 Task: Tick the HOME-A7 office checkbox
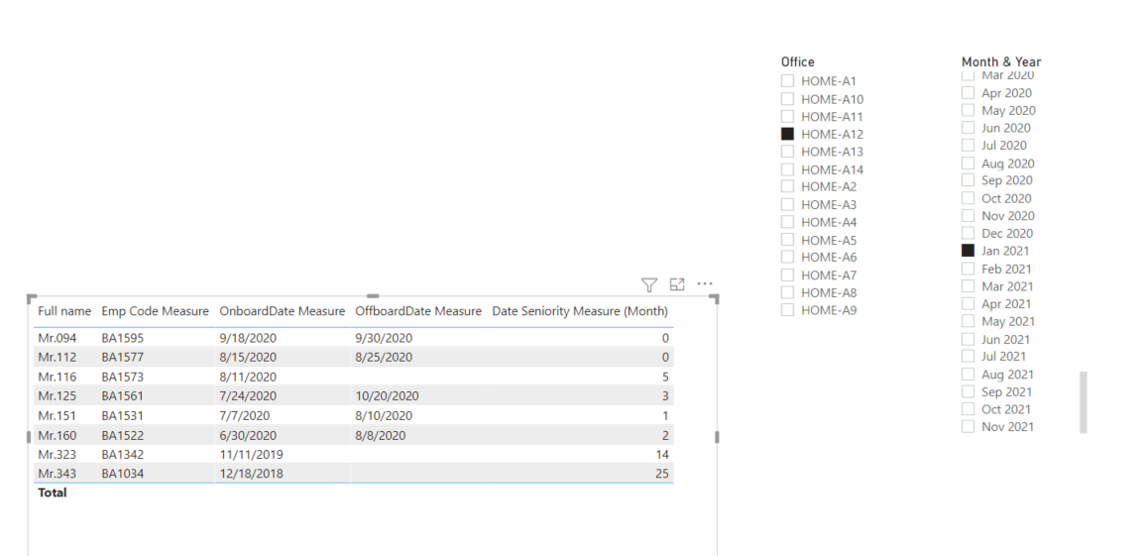point(787,275)
